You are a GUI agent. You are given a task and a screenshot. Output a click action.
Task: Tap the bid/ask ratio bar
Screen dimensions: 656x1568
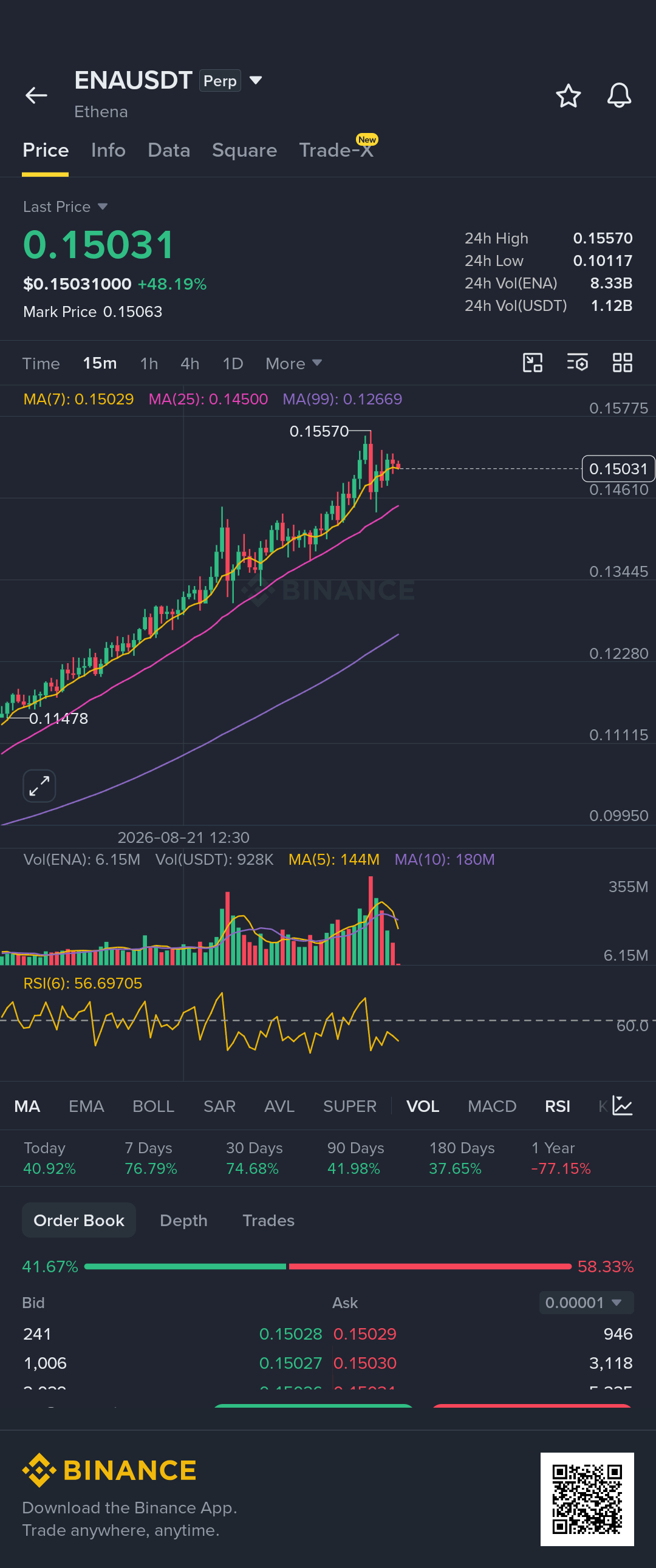327,1266
